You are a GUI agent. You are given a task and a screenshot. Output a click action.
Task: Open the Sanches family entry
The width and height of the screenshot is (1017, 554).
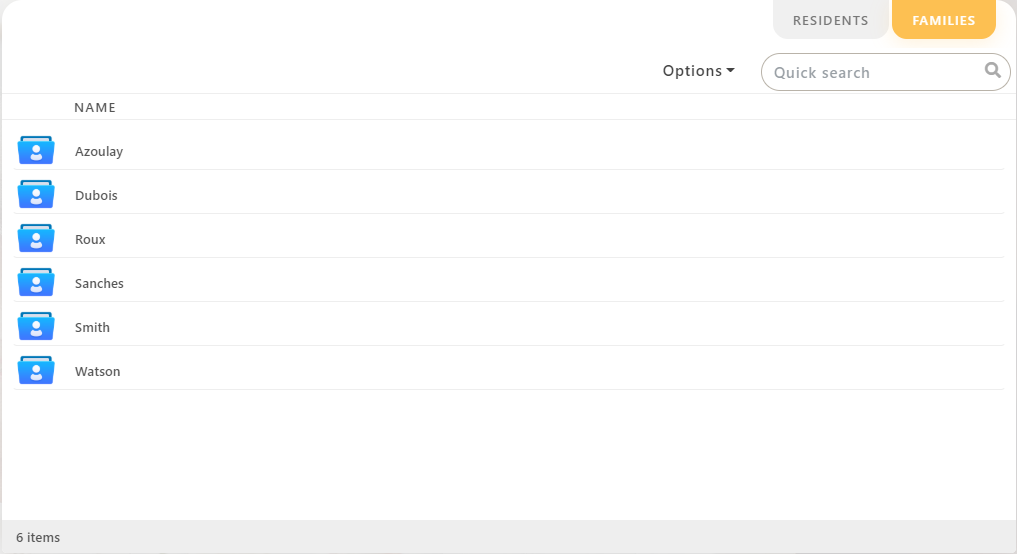point(99,284)
